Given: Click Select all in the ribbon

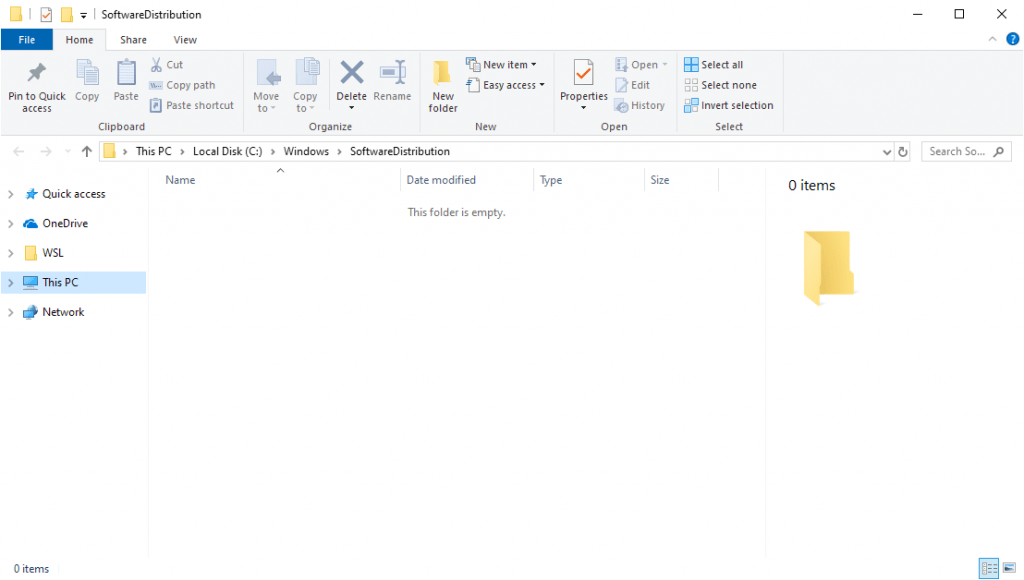Looking at the screenshot, I should pyautogui.click(x=713, y=65).
